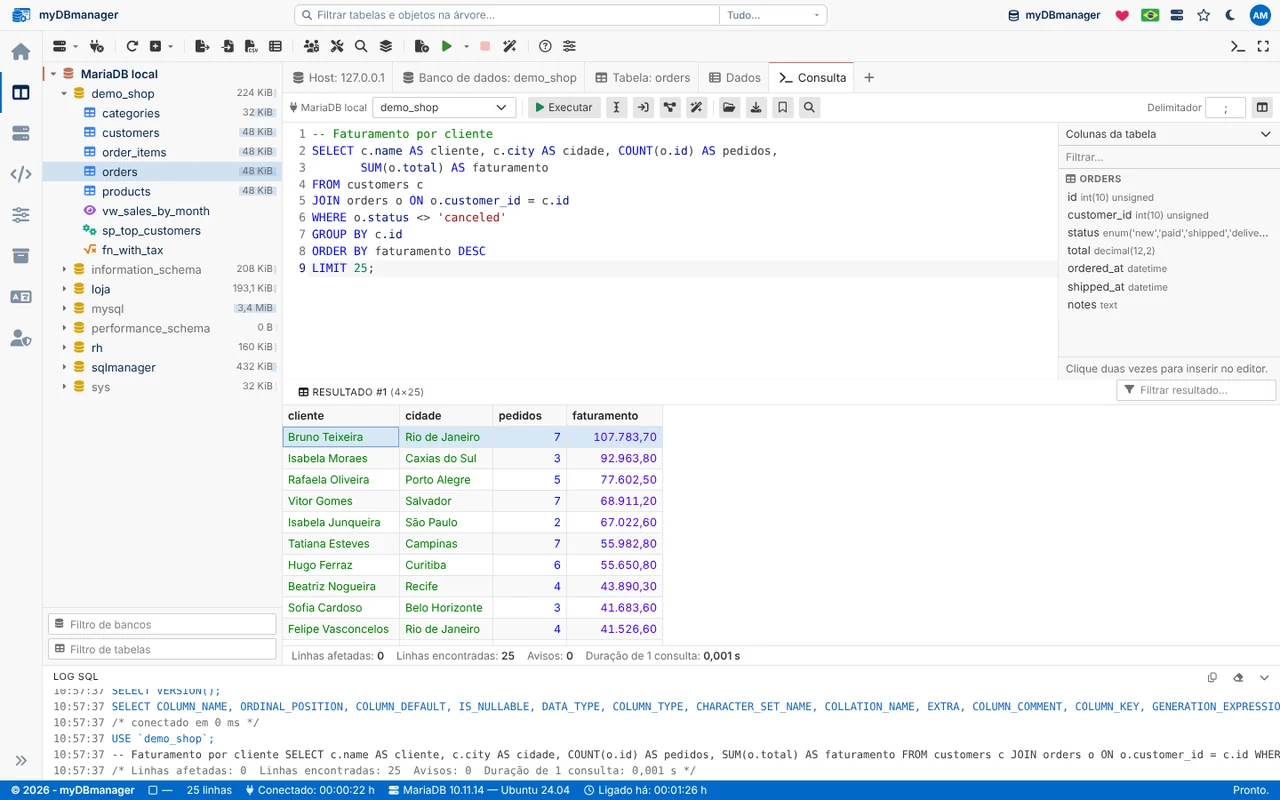Image resolution: width=1280 pixels, height=800 pixels.
Task: Click the refresh icon in the main toolbar
Action: [x=132, y=46]
